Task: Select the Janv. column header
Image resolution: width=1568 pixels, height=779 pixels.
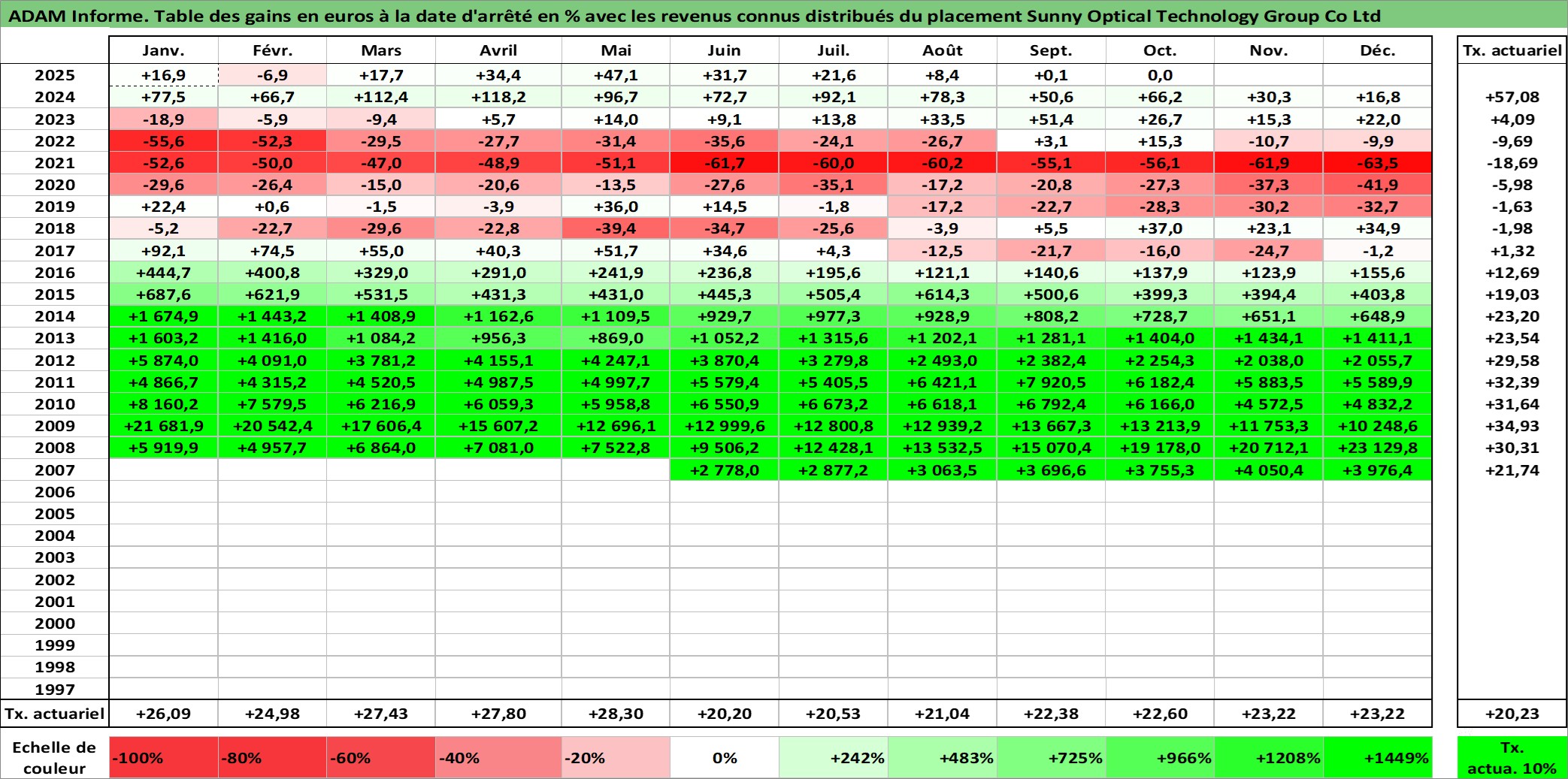Action: click(x=163, y=50)
